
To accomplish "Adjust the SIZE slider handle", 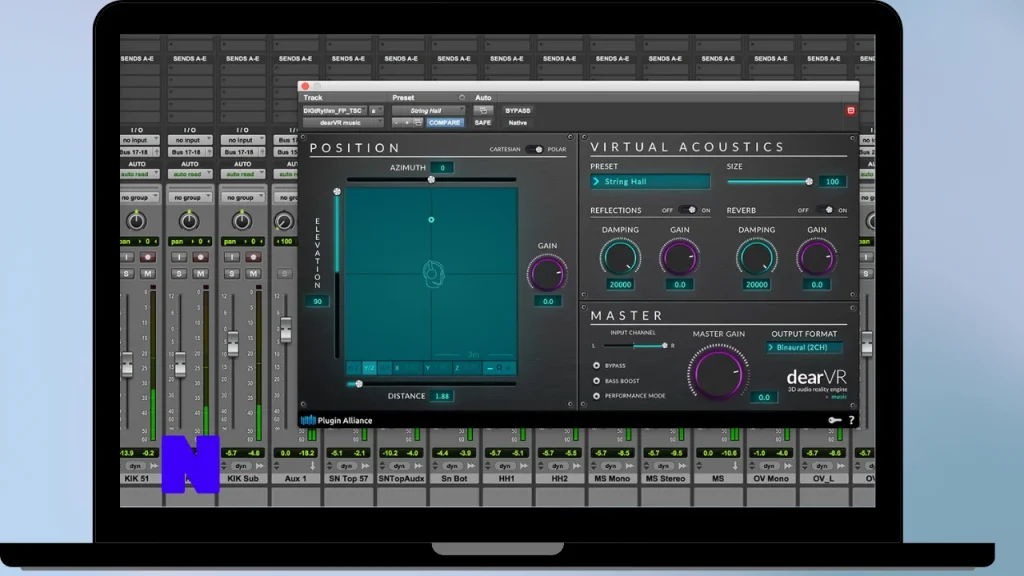I will point(809,182).
